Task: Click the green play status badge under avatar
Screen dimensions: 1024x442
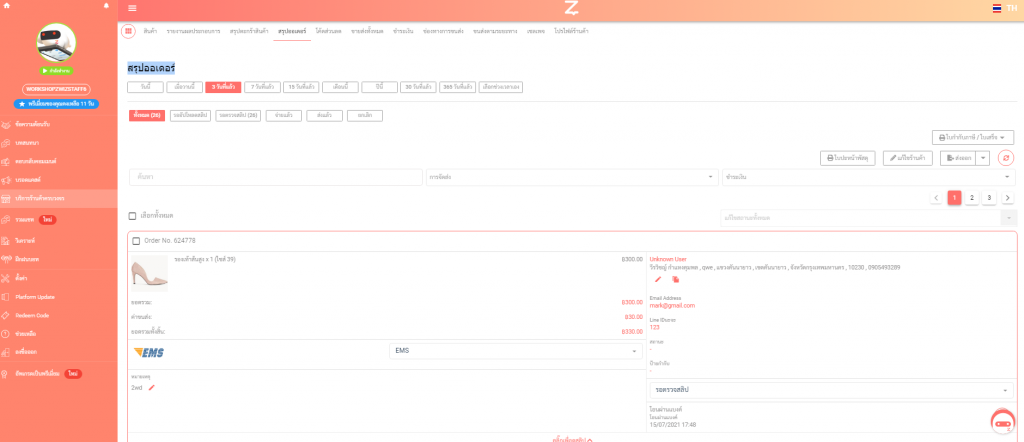Action: tap(56, 71)
